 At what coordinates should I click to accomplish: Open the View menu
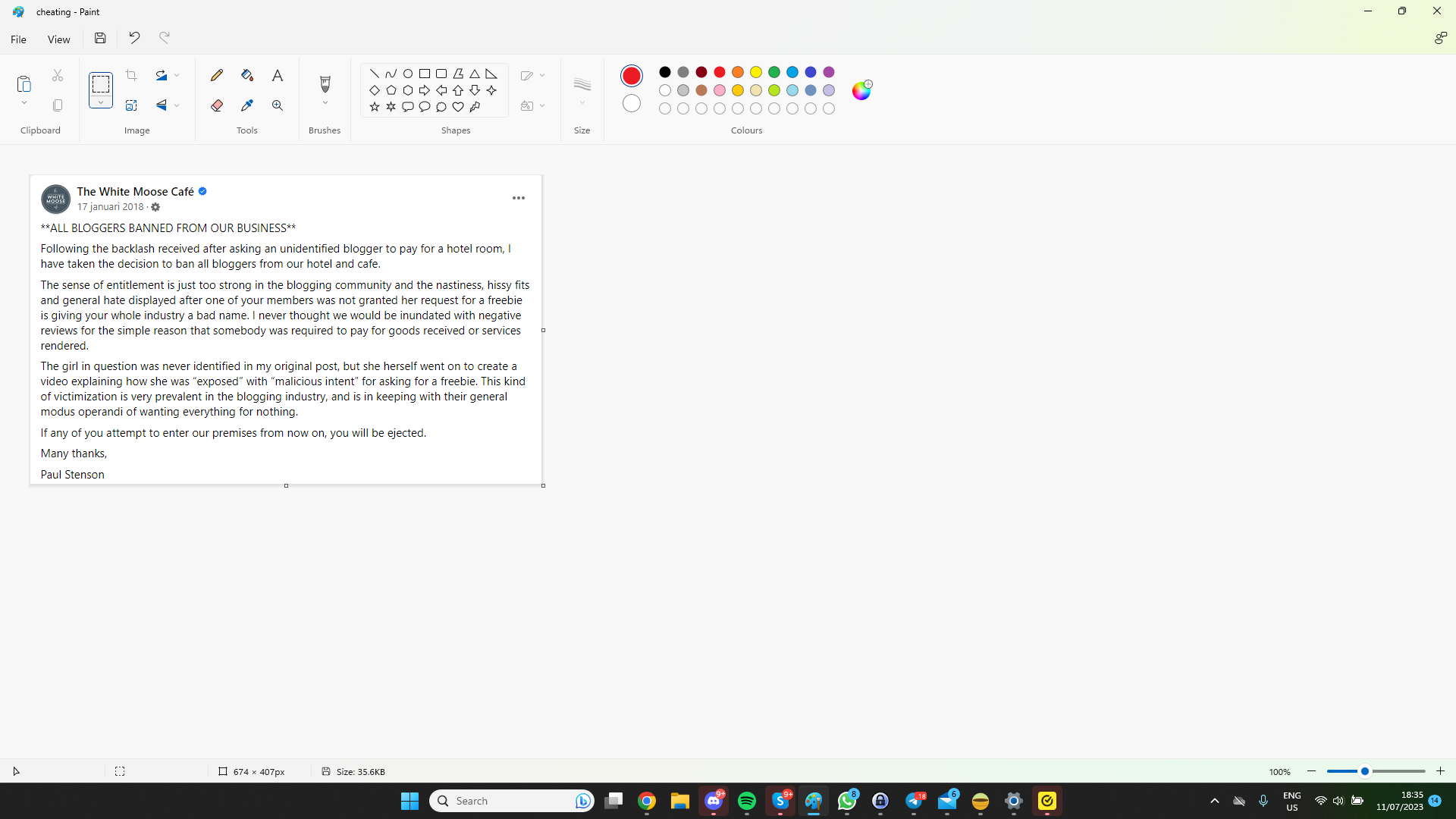pyautogui.click(x=58, y=39)
